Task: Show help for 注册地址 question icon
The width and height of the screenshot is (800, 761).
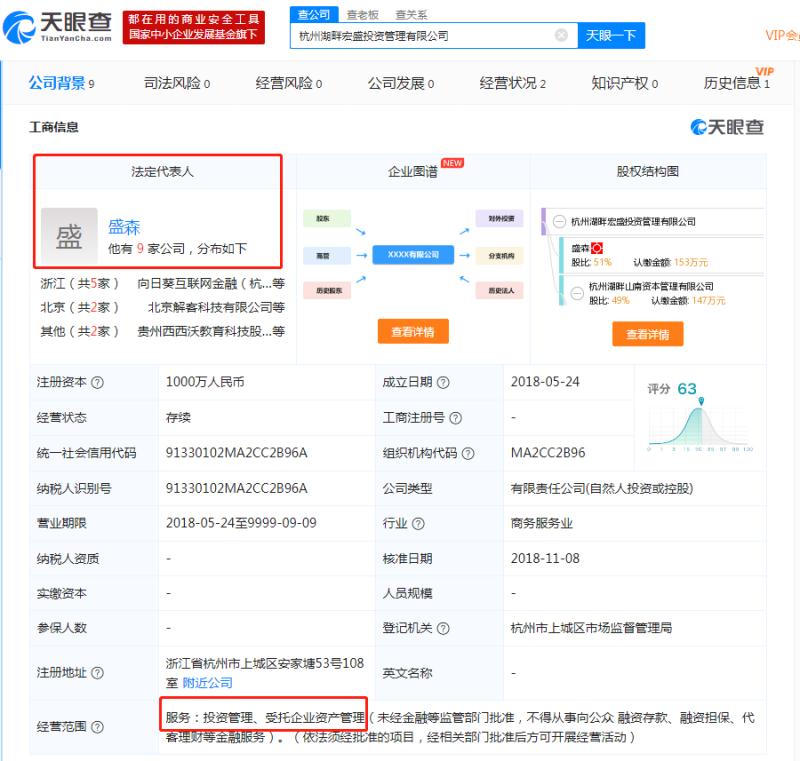Action: click(97, 673)
